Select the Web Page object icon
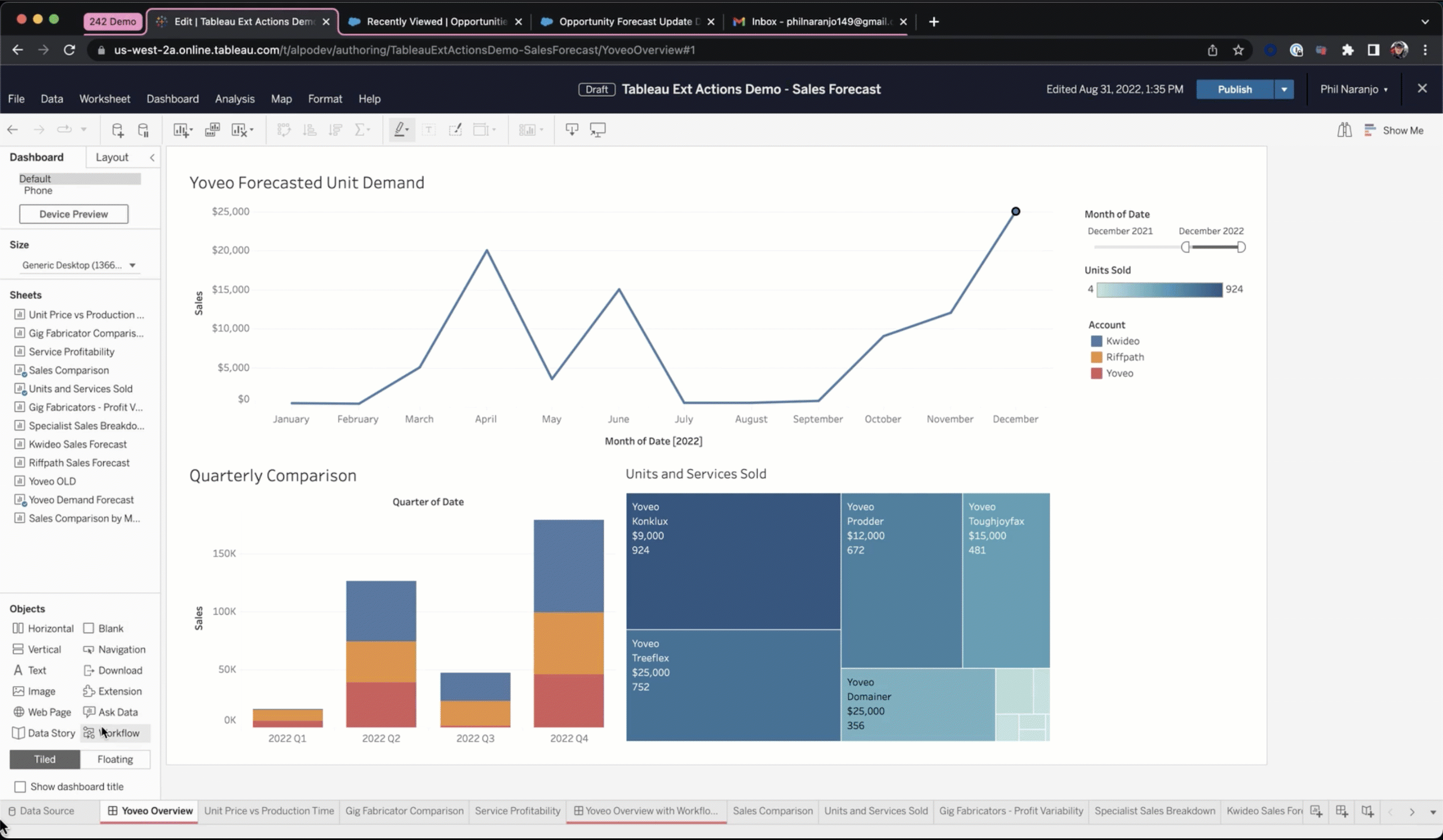This screenshot has width=1443, height=840. click(18, 711)
